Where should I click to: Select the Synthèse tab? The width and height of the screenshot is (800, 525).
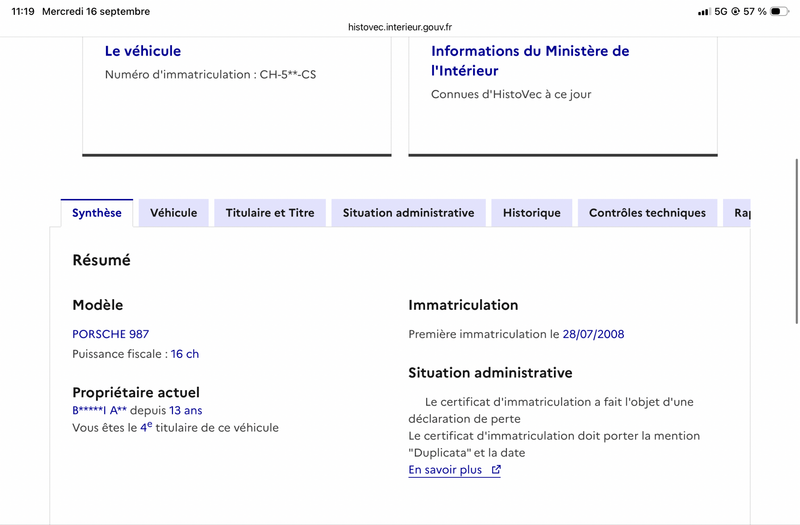pyautogui.click(x=96, y=213)
